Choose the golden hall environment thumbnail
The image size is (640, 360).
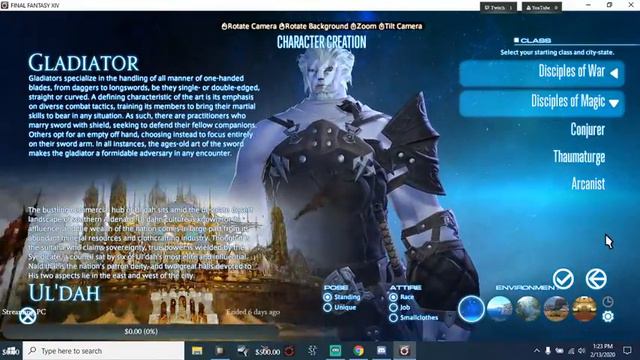click(584, 309)
